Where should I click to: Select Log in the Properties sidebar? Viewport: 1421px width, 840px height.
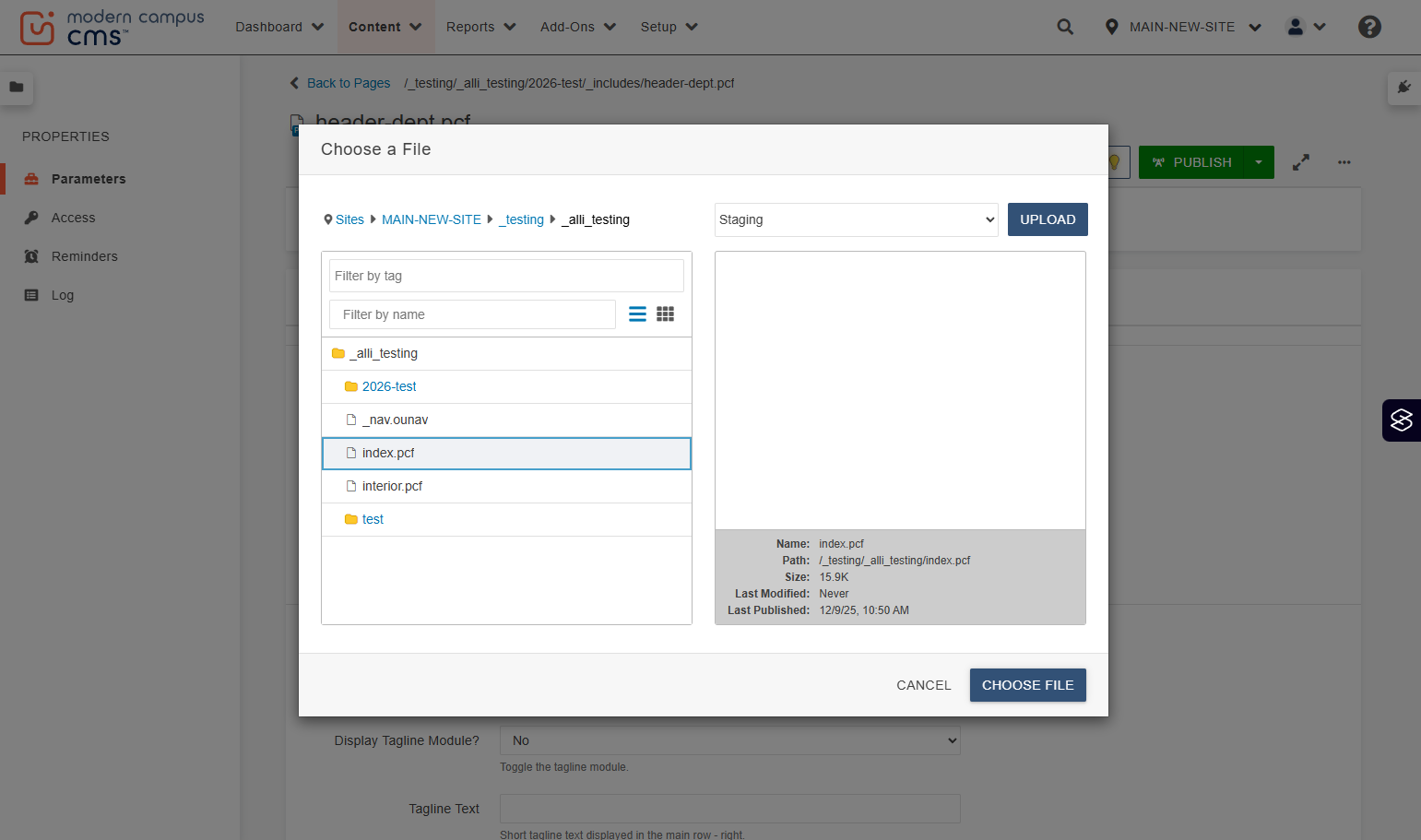[x=63, y=295]
